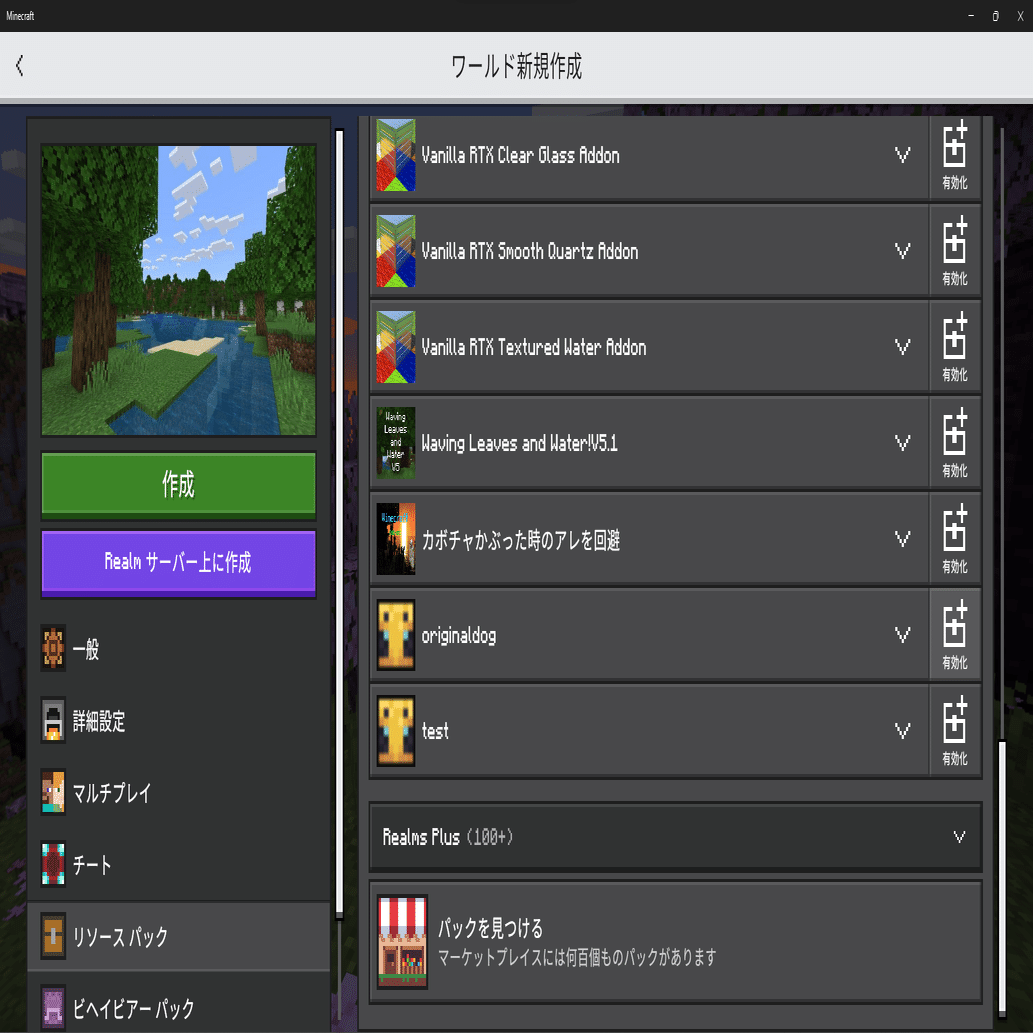This screenshot has width=1033, height=1033.
Task: Click the test pack icon
Action: (x=395, y=731)
